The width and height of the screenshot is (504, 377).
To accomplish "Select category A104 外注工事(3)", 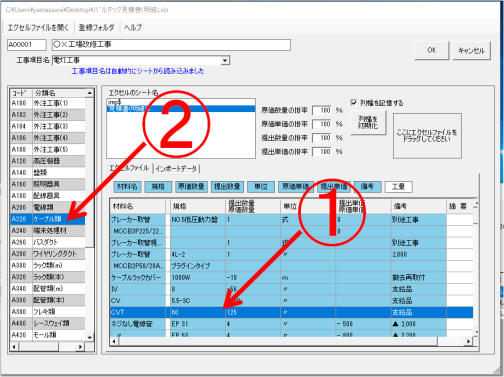I will click(x=48, y=126).
